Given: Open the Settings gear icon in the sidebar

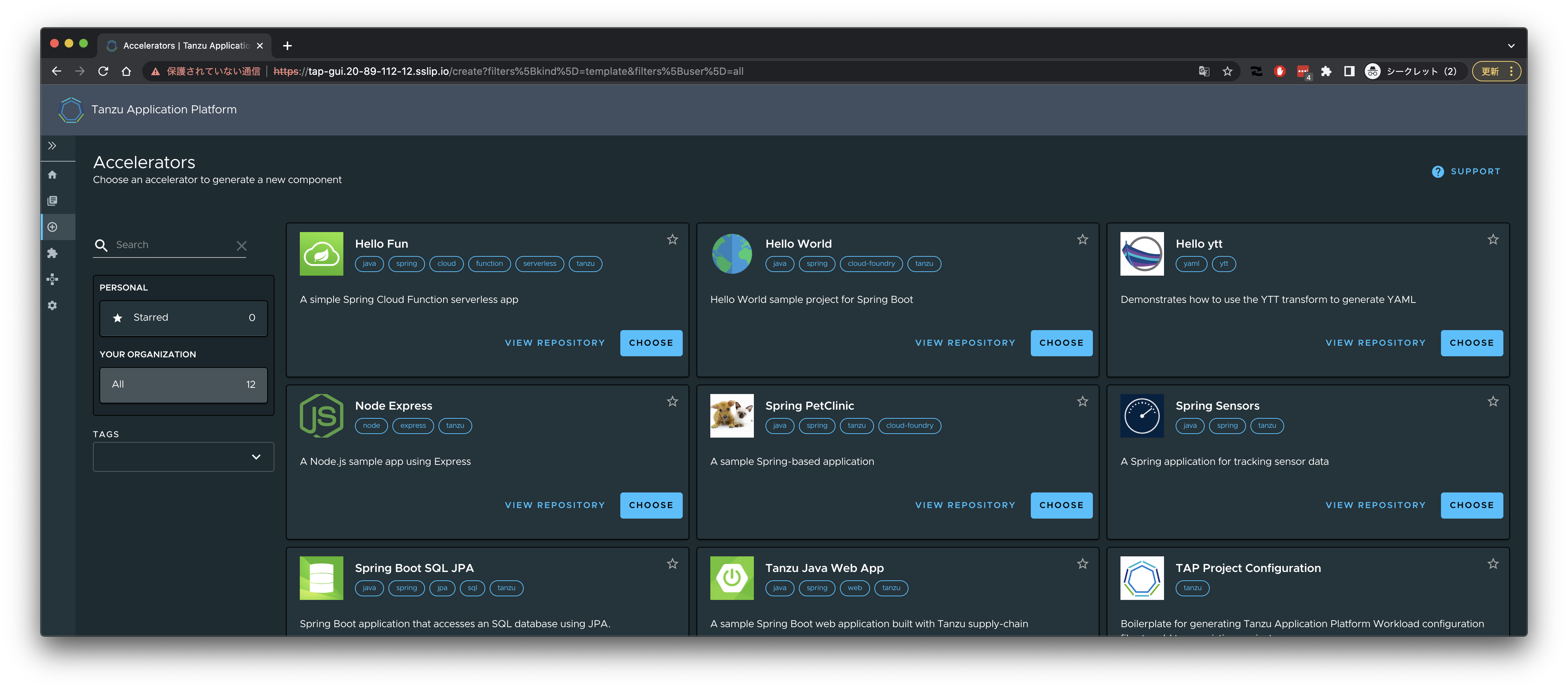Looking at the screenshot, I should tap(52, 306).
